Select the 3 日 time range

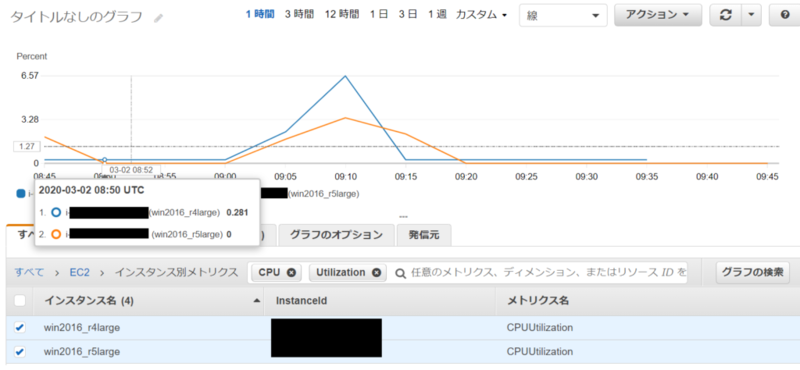pyautogui.click(x=408, y=15)
